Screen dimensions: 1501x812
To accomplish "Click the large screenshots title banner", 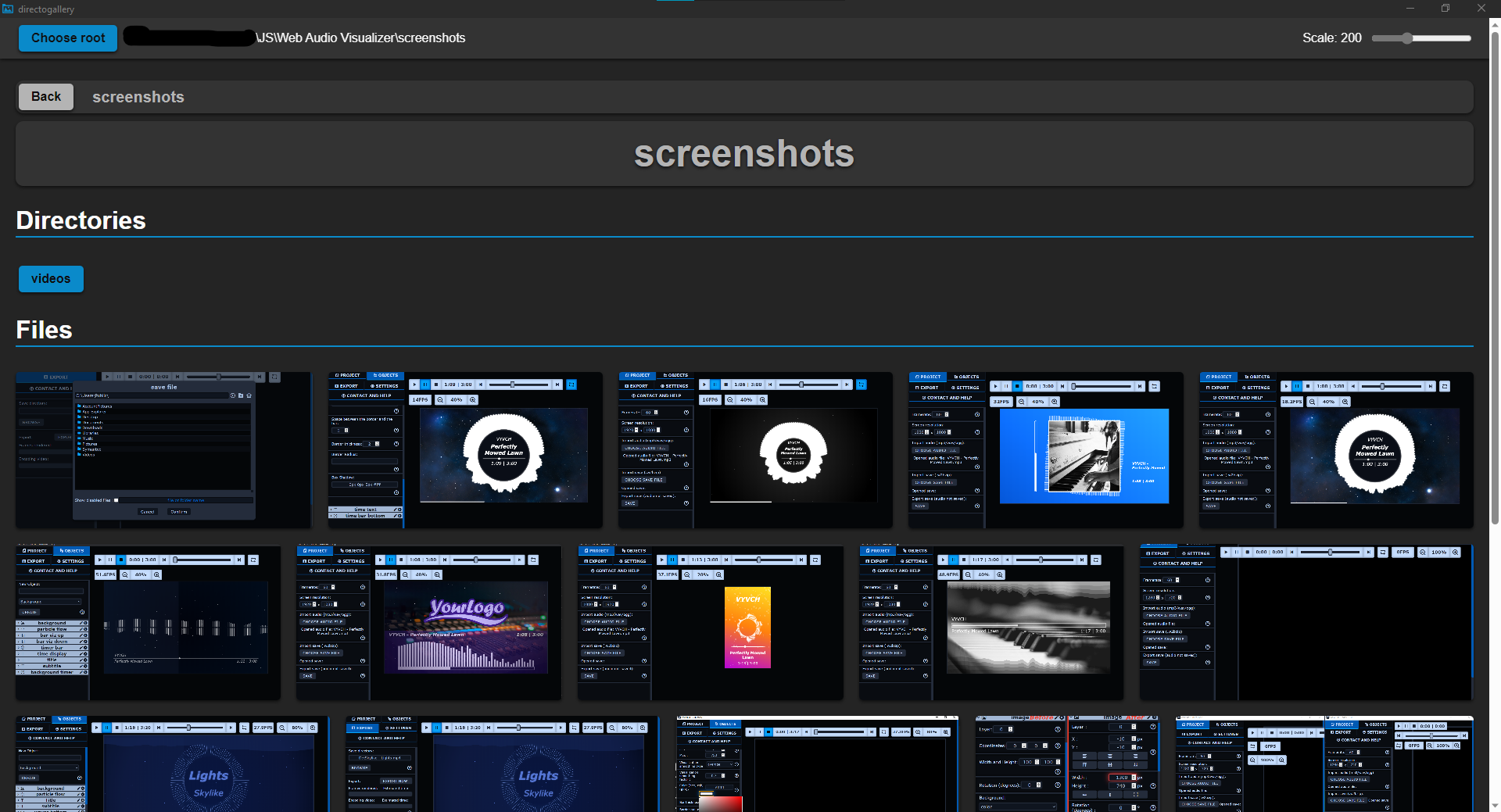I will [x=744, y=153].
